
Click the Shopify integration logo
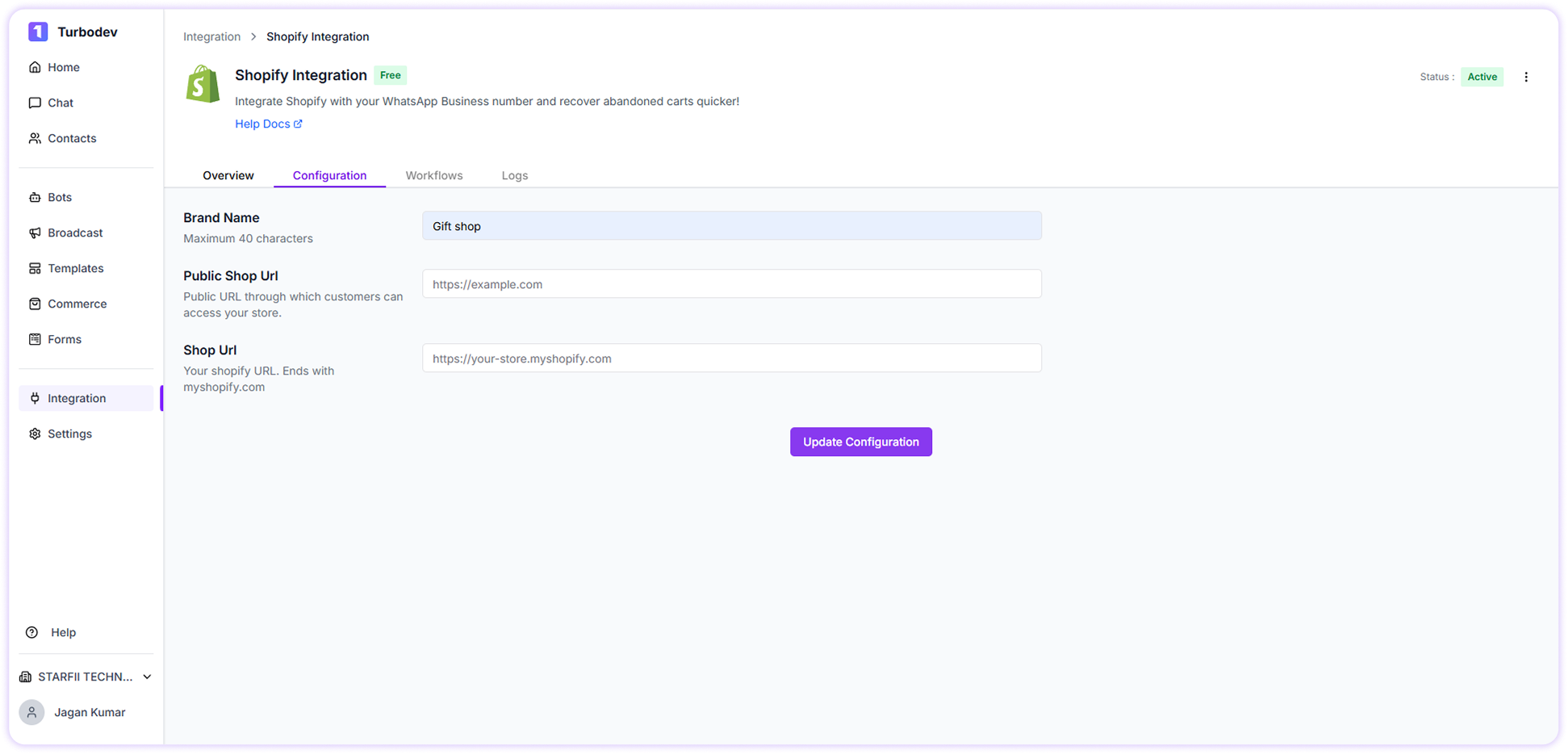tap(202, 84)
